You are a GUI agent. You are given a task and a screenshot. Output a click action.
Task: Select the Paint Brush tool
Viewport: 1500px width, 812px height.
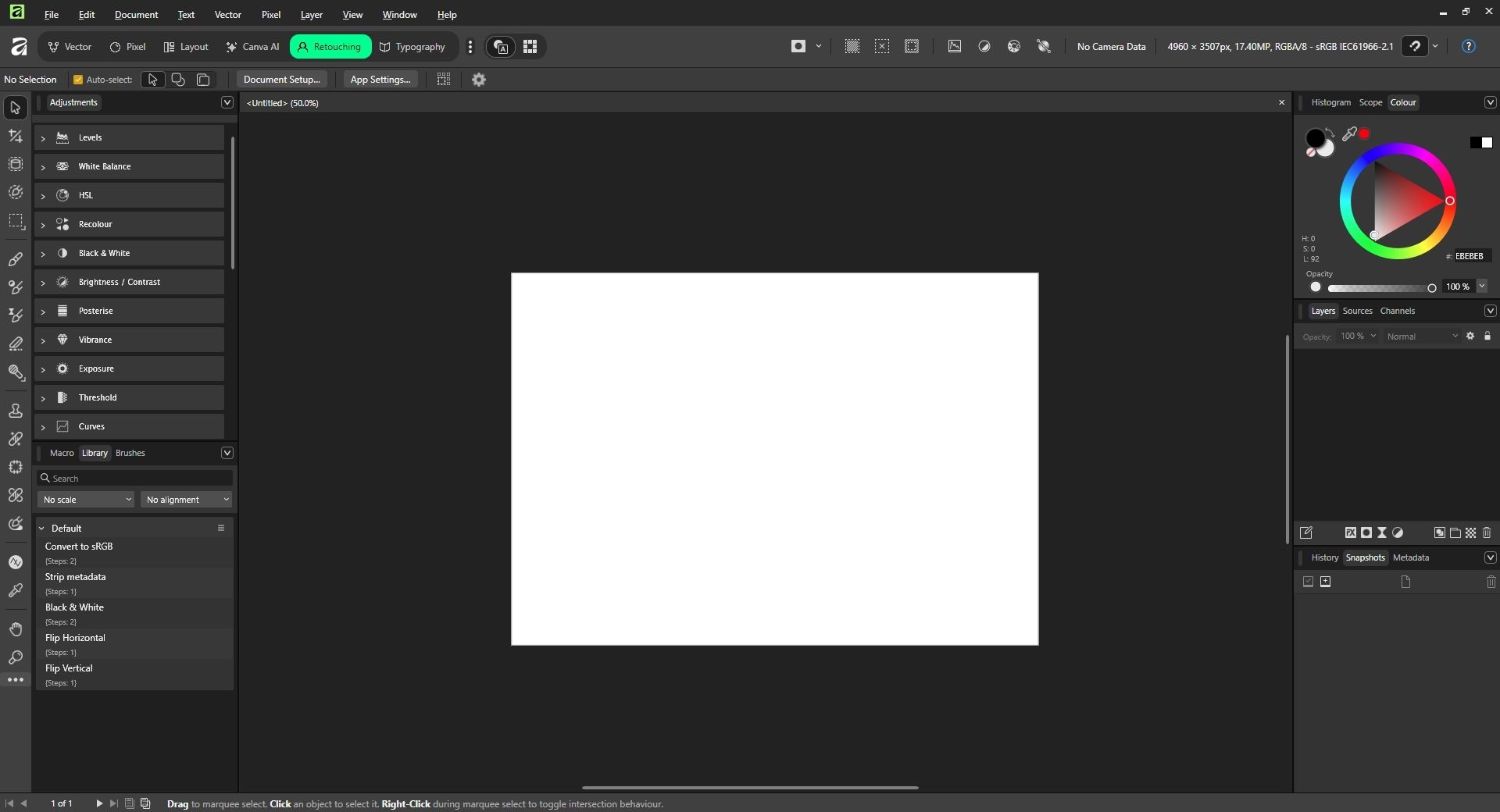pyautogui.click(x=16, y=259)
